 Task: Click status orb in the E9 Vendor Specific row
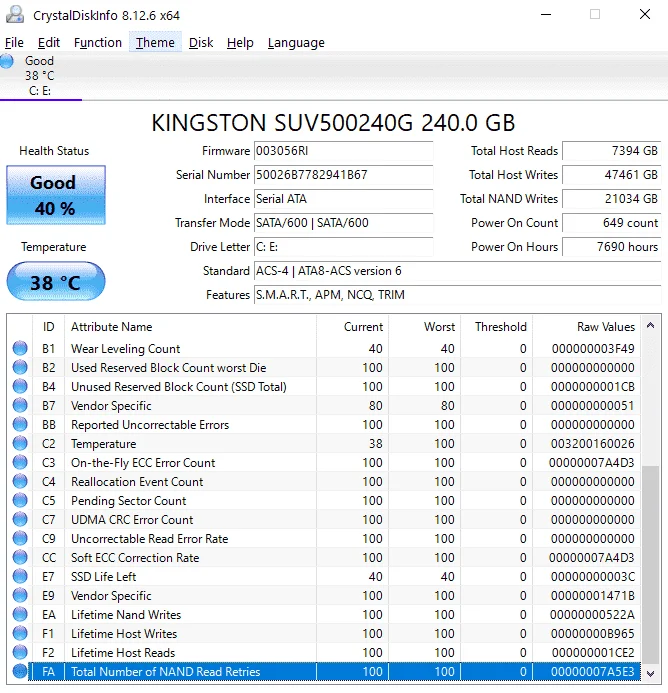pyautogui.click(x=20, y=595)
